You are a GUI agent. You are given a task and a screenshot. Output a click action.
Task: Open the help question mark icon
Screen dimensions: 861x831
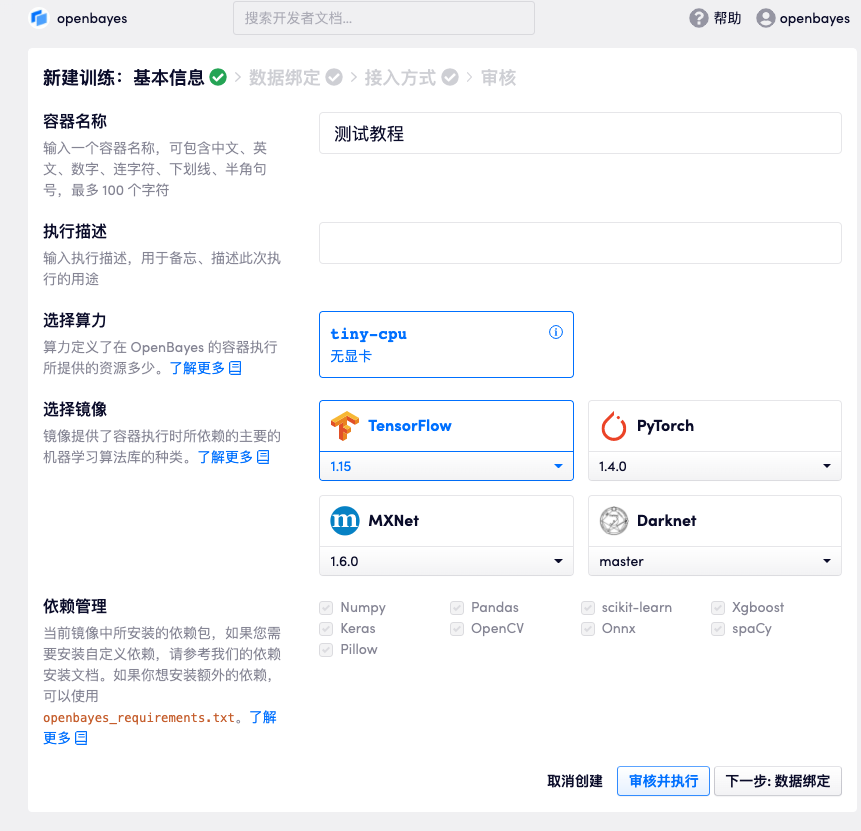tap(699, 18)
